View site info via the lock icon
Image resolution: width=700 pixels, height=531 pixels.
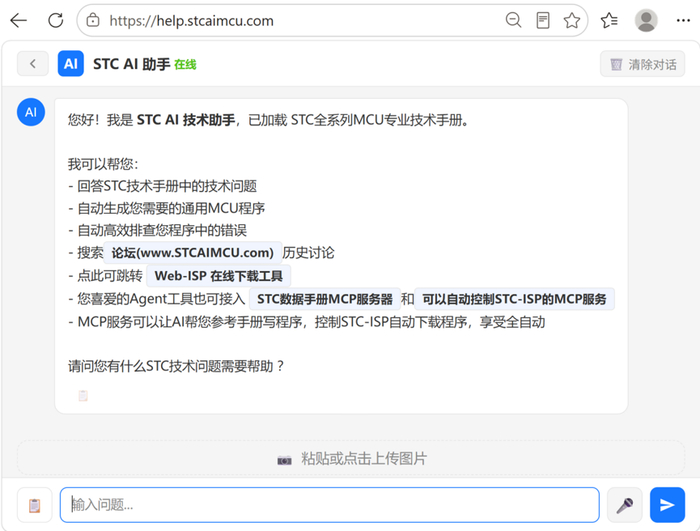(x=93, y=21)
